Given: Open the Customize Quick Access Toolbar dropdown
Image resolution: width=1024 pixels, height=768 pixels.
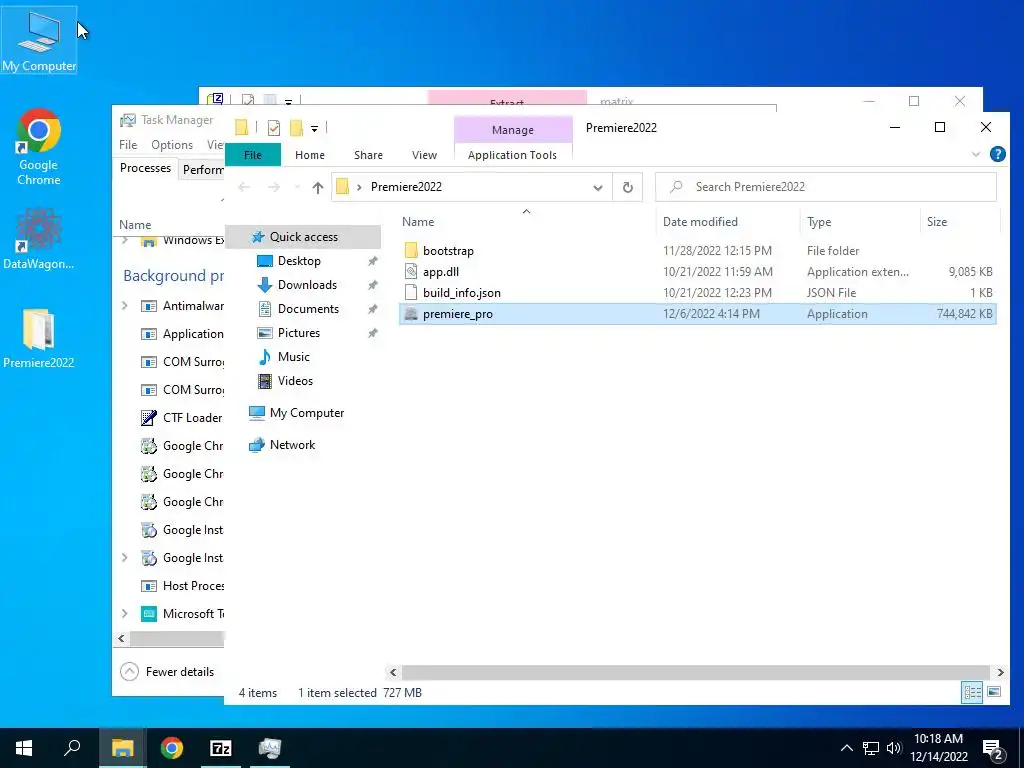Looking at the screenshot, I should coord(314,129).
